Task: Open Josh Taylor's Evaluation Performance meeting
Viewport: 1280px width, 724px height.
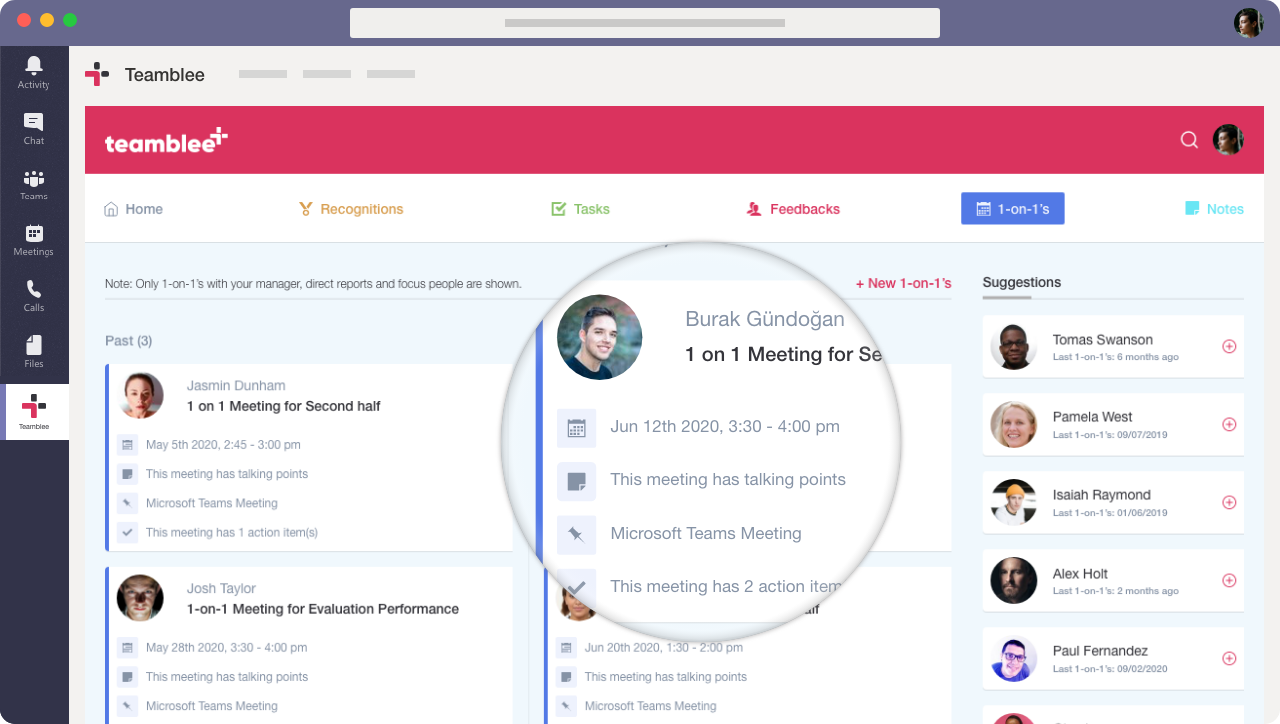Action: tap(323, 609)
